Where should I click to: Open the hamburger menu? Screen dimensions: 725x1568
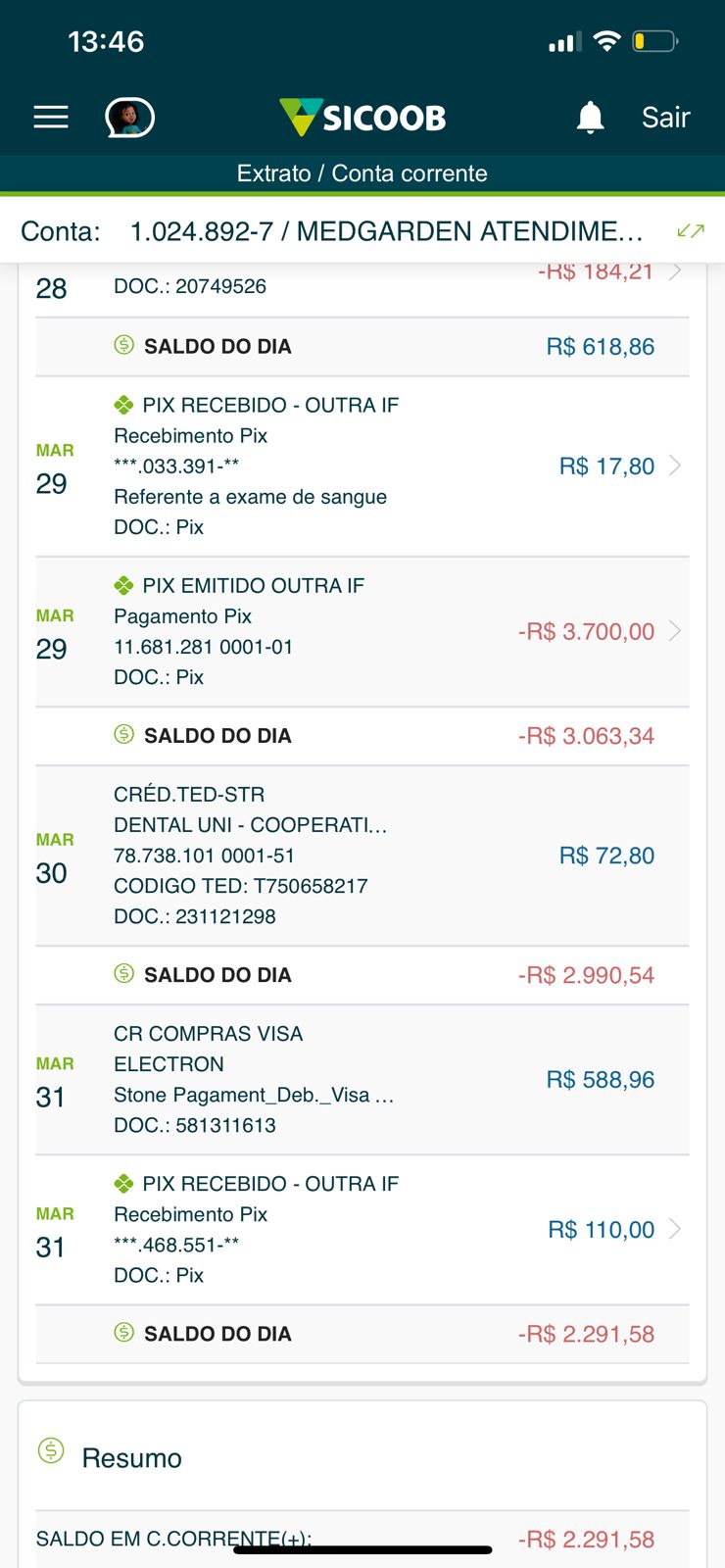[x=51, y=118]
